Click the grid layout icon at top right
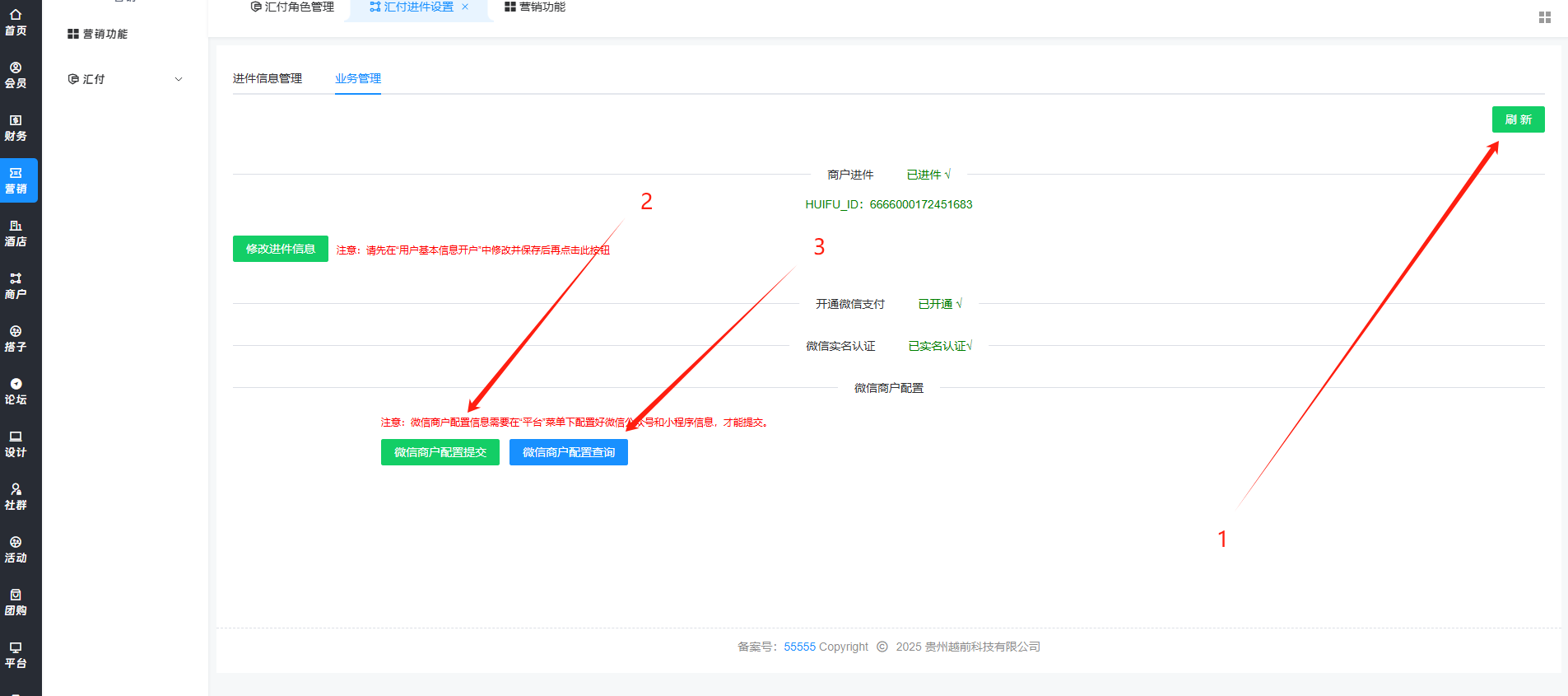Image resolution: width=1568 pixels, height=696 pixels. pyautogui.click(x=1544, y=17)
